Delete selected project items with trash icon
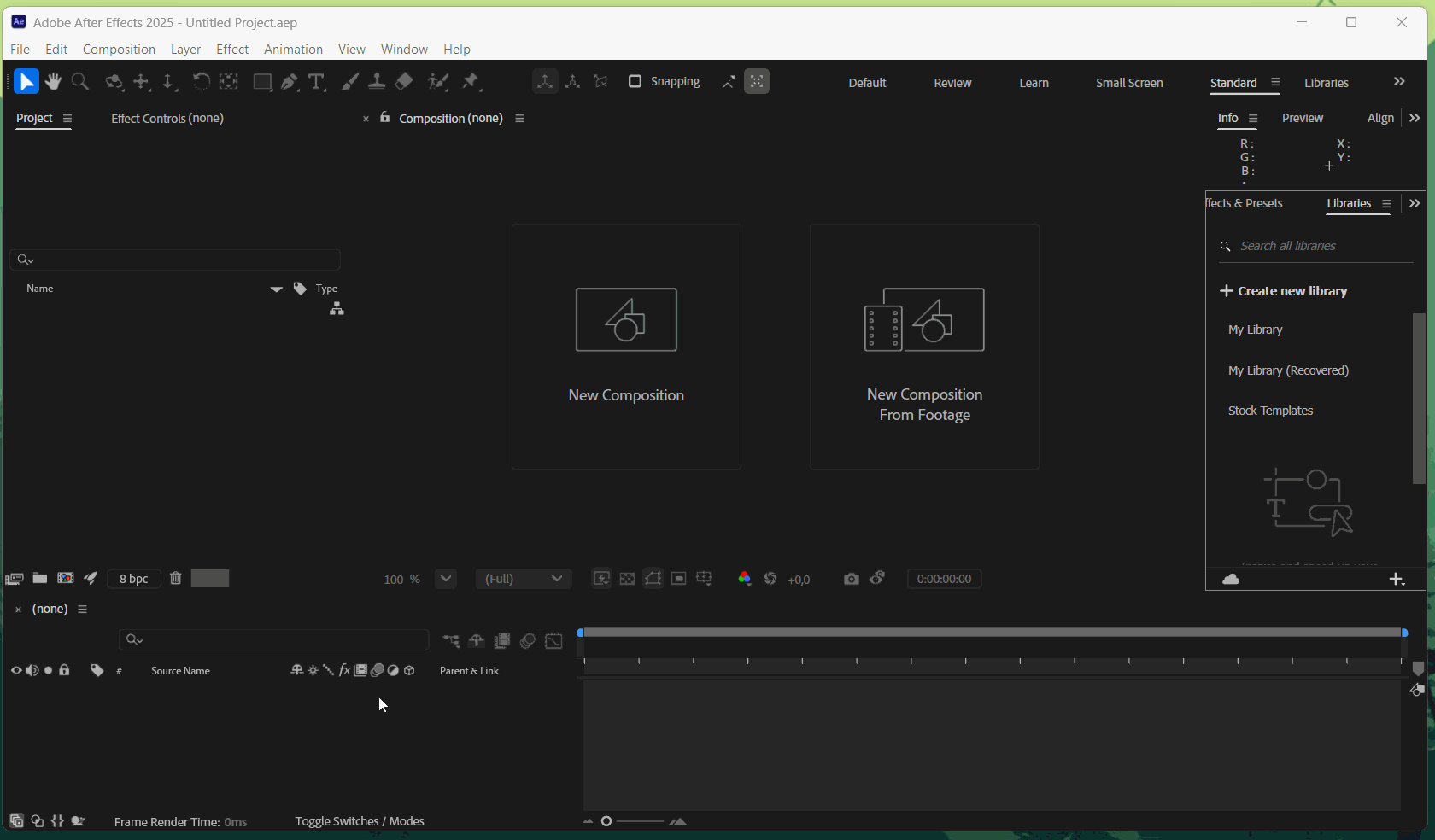 (176, 579)
